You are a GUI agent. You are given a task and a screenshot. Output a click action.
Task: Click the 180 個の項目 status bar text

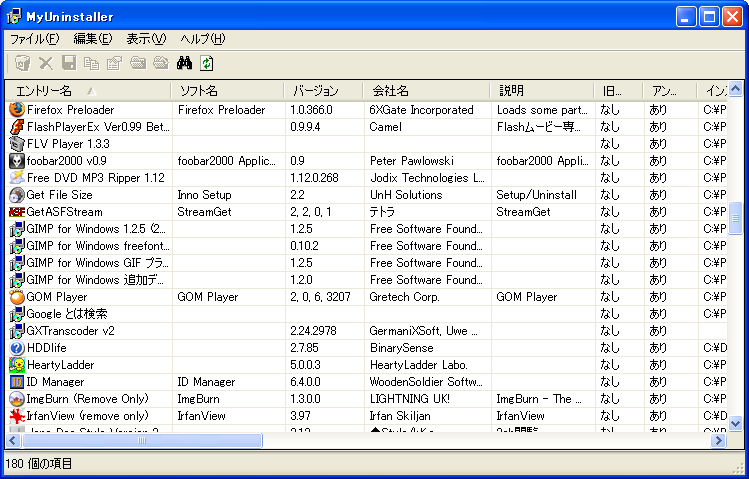coord(39,463)
